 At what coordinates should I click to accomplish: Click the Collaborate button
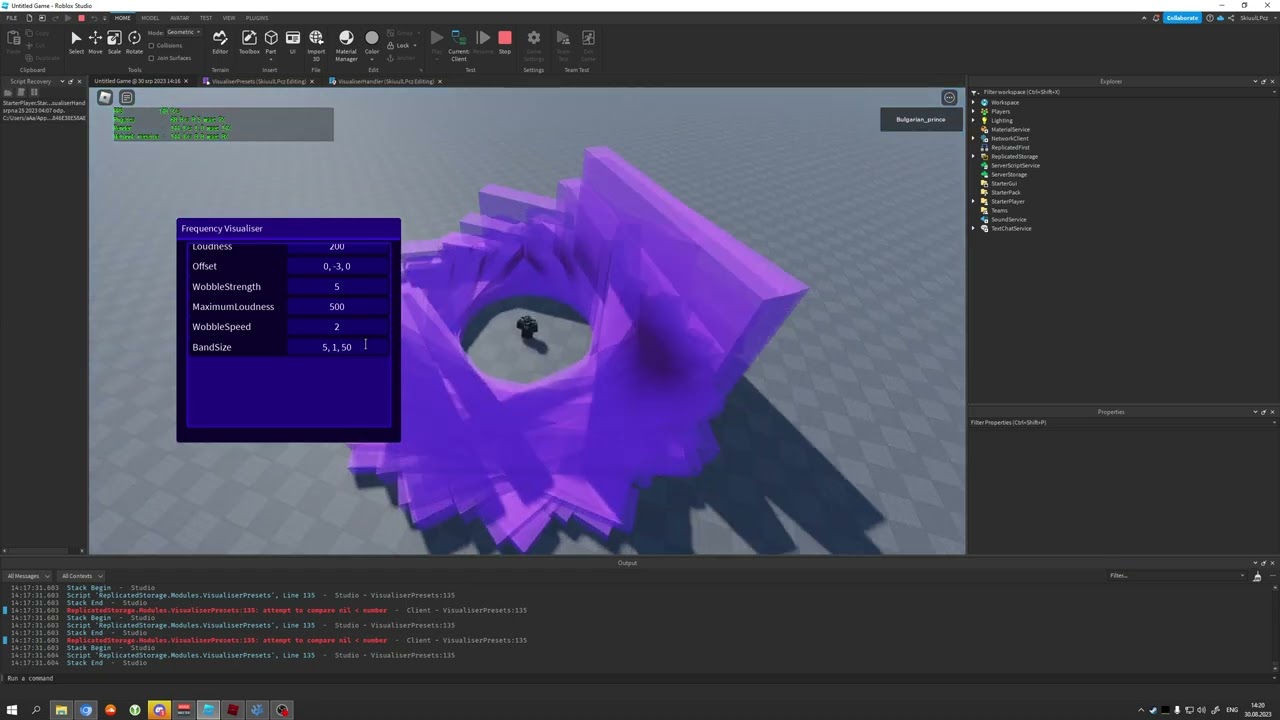pyautogui.click(x=1182, y=18)
